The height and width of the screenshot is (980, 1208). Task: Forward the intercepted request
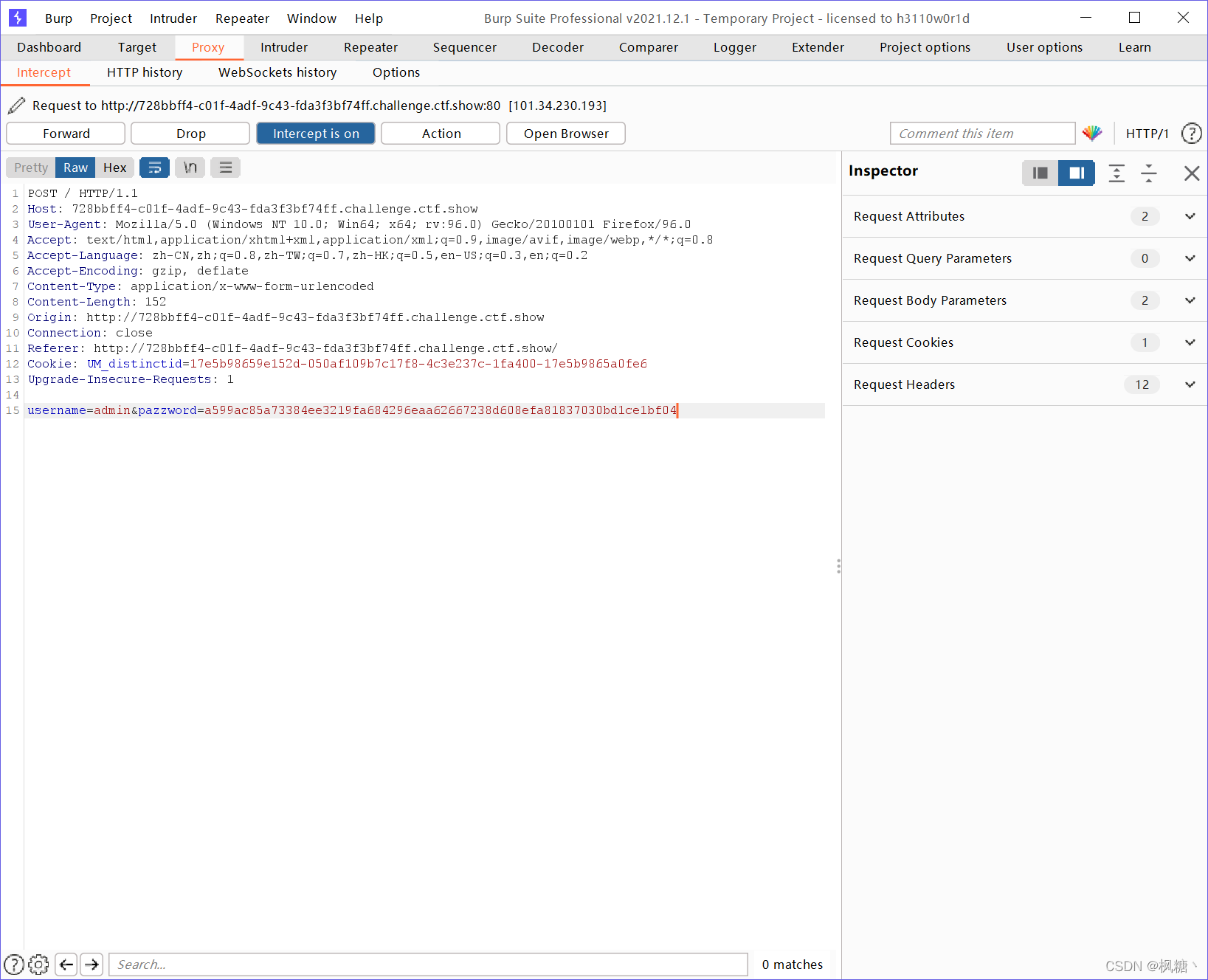[66, 134]
